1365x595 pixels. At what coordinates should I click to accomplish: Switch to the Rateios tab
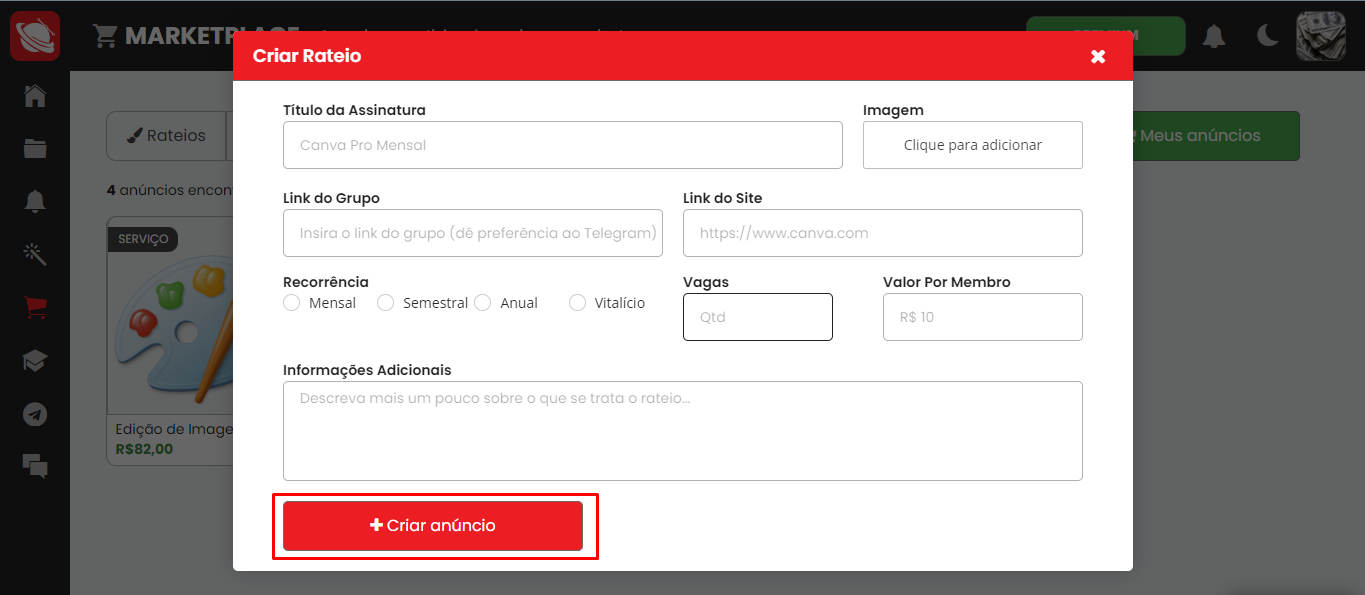(167, 136)
